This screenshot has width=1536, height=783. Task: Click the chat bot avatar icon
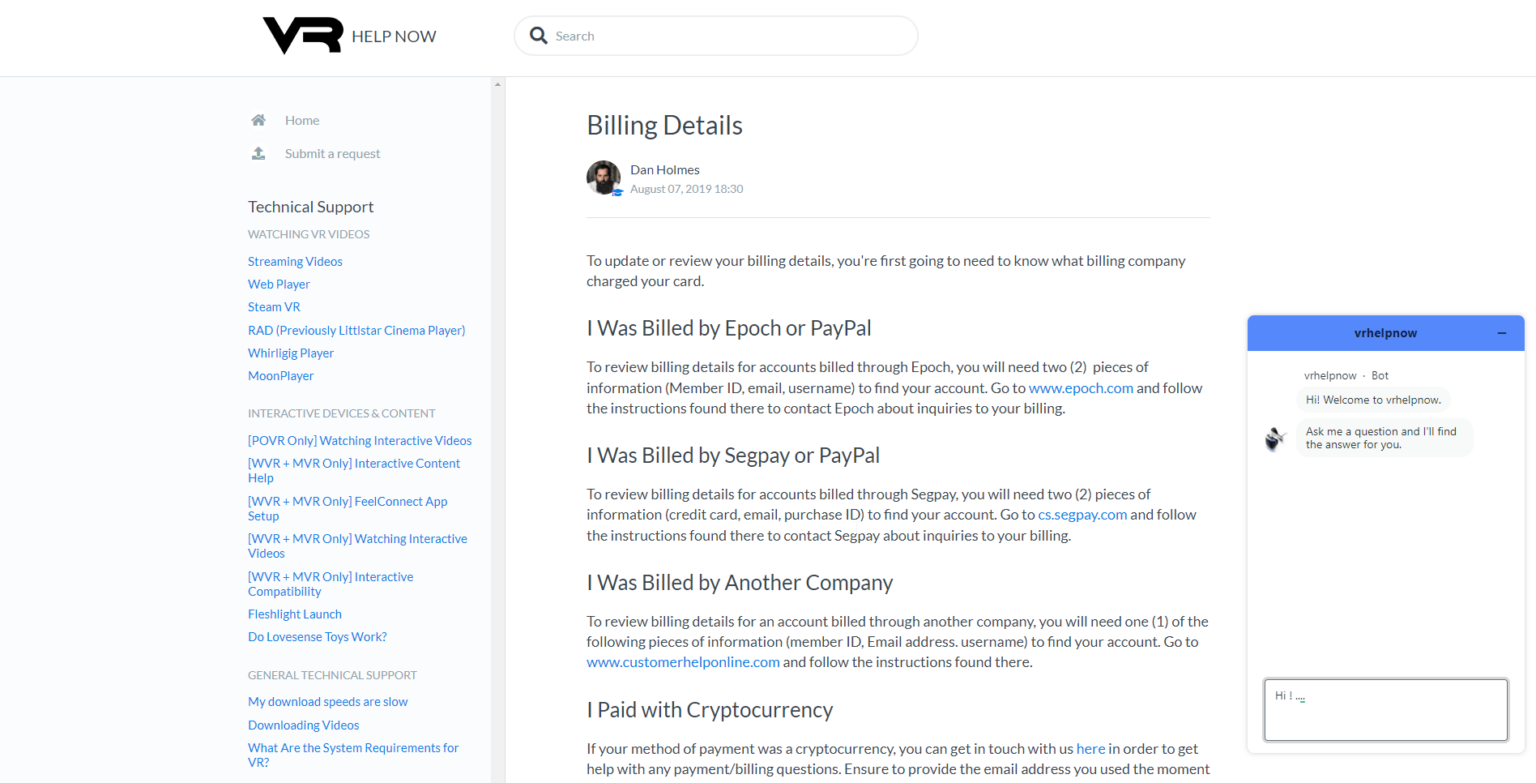(1274, 439)
